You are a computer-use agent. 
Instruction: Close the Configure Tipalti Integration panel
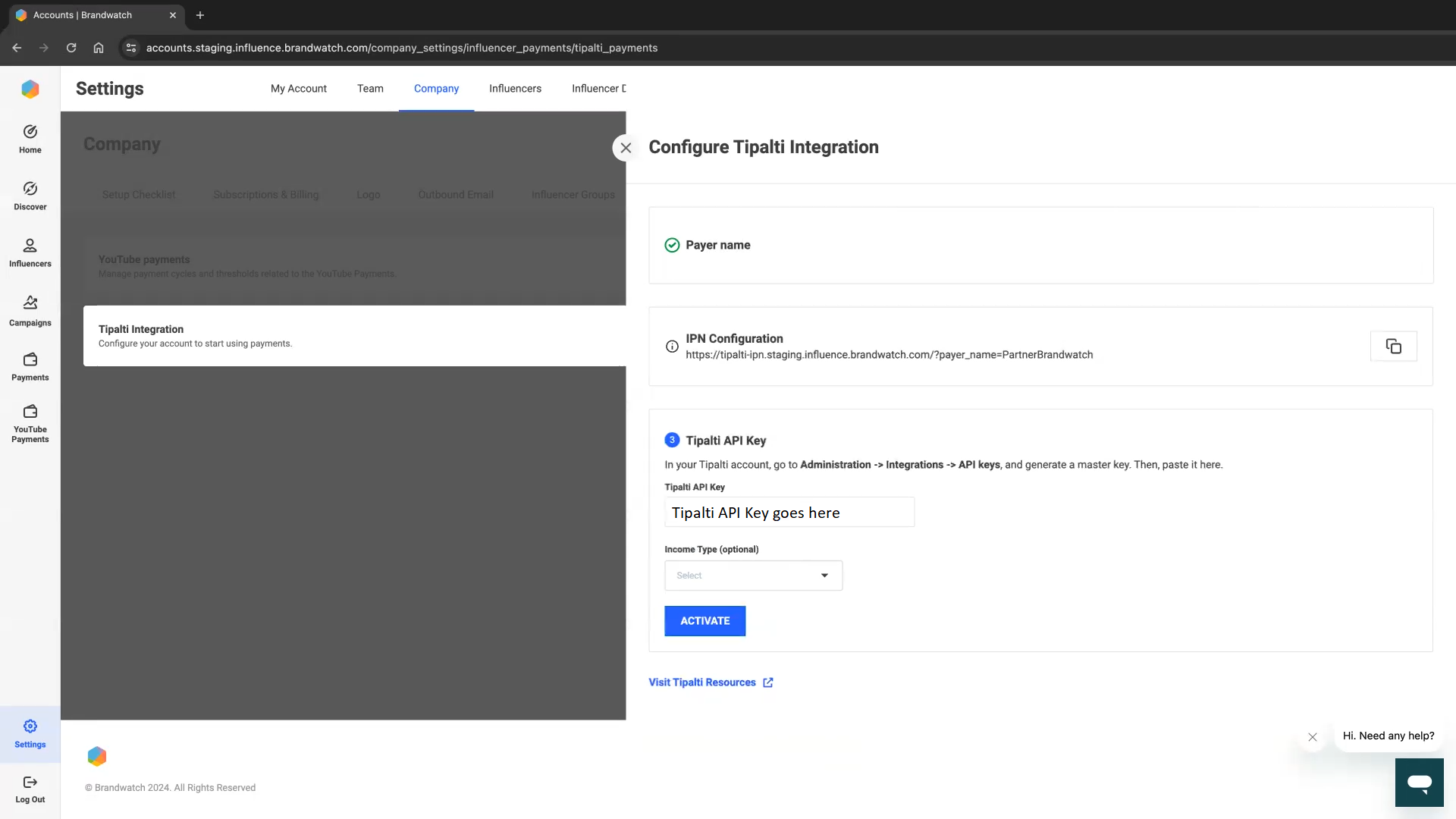(626, 148)
